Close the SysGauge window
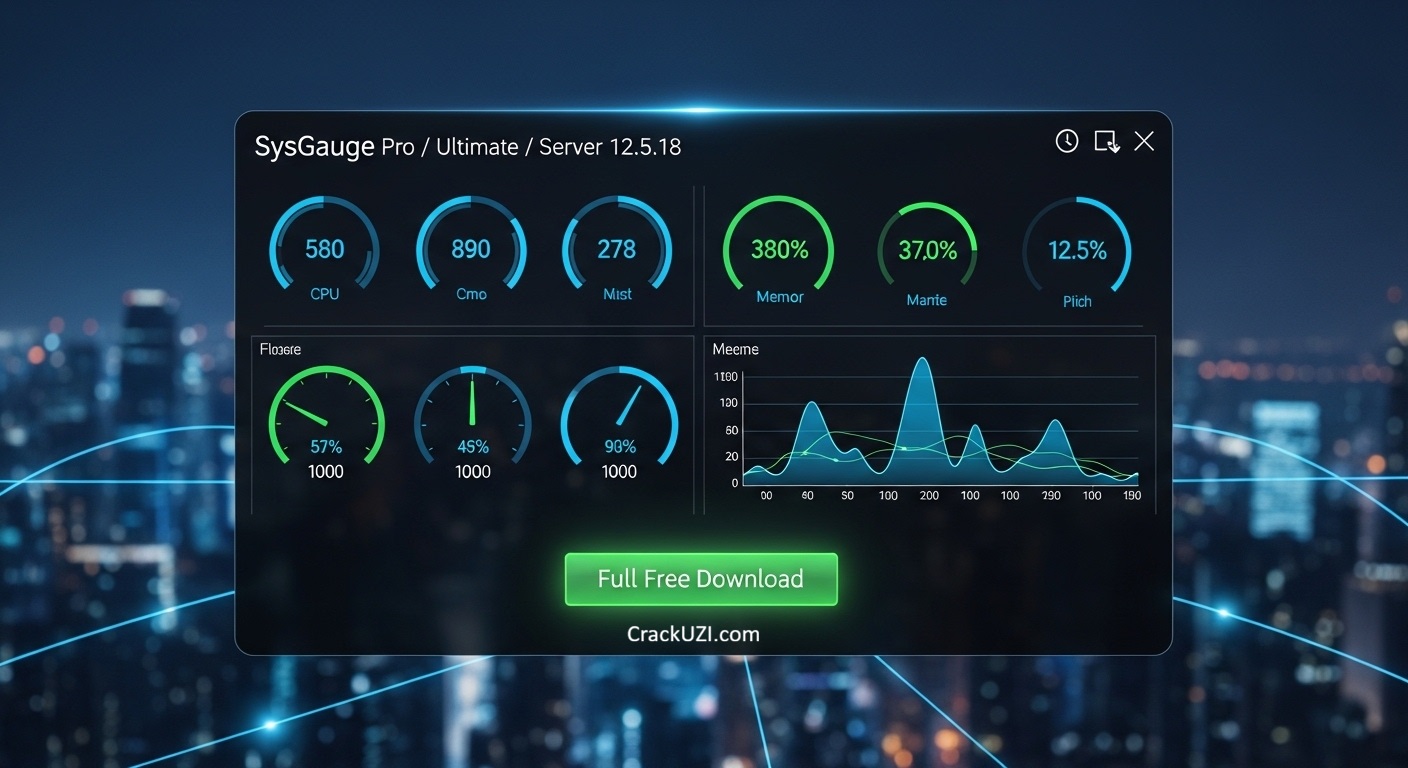 point(1144,141)
